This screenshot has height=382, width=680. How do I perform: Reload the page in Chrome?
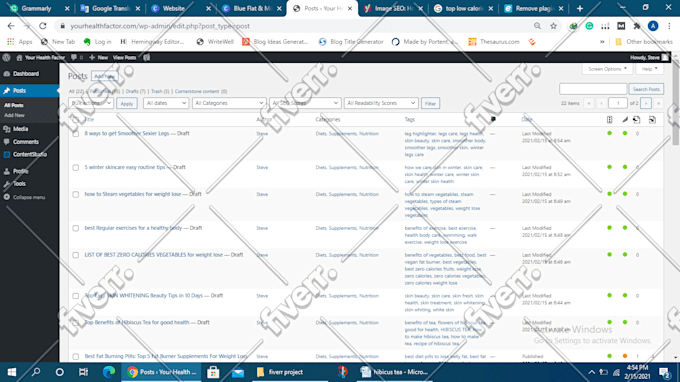pyautogui.click(x=42, y=26)
